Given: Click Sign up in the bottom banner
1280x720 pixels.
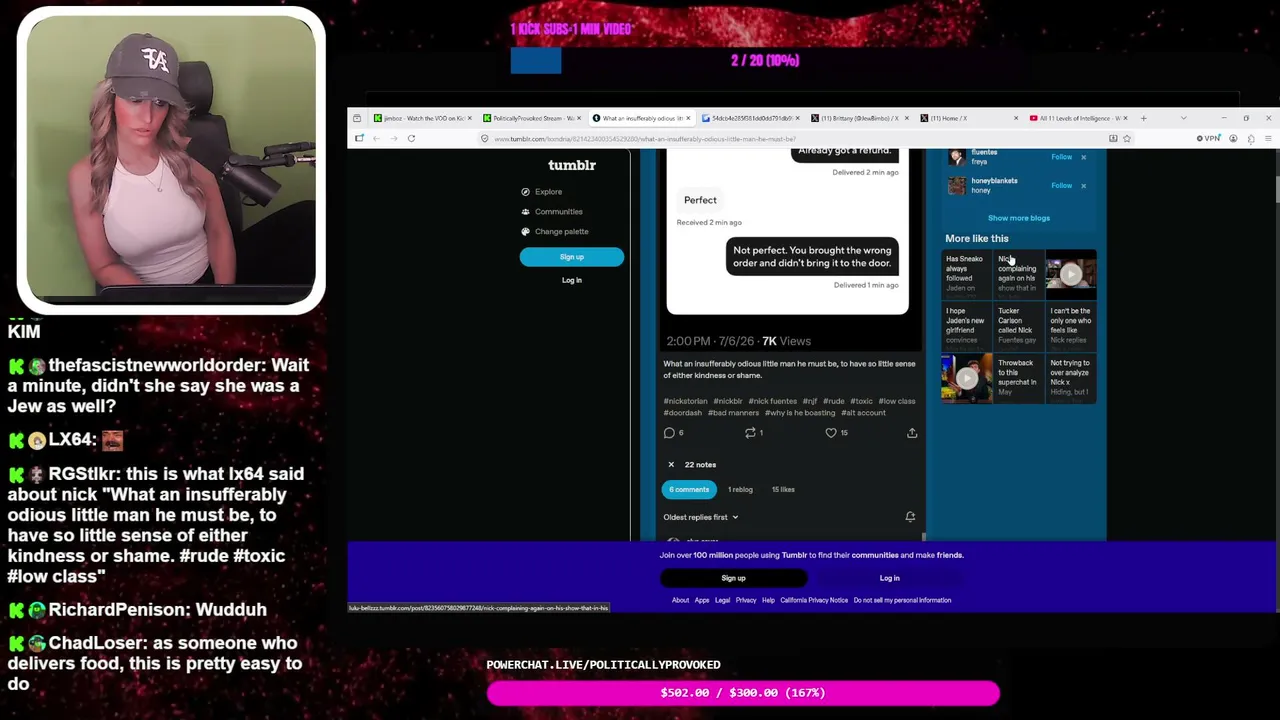Looking at the screenshot, I should (733, 578).
